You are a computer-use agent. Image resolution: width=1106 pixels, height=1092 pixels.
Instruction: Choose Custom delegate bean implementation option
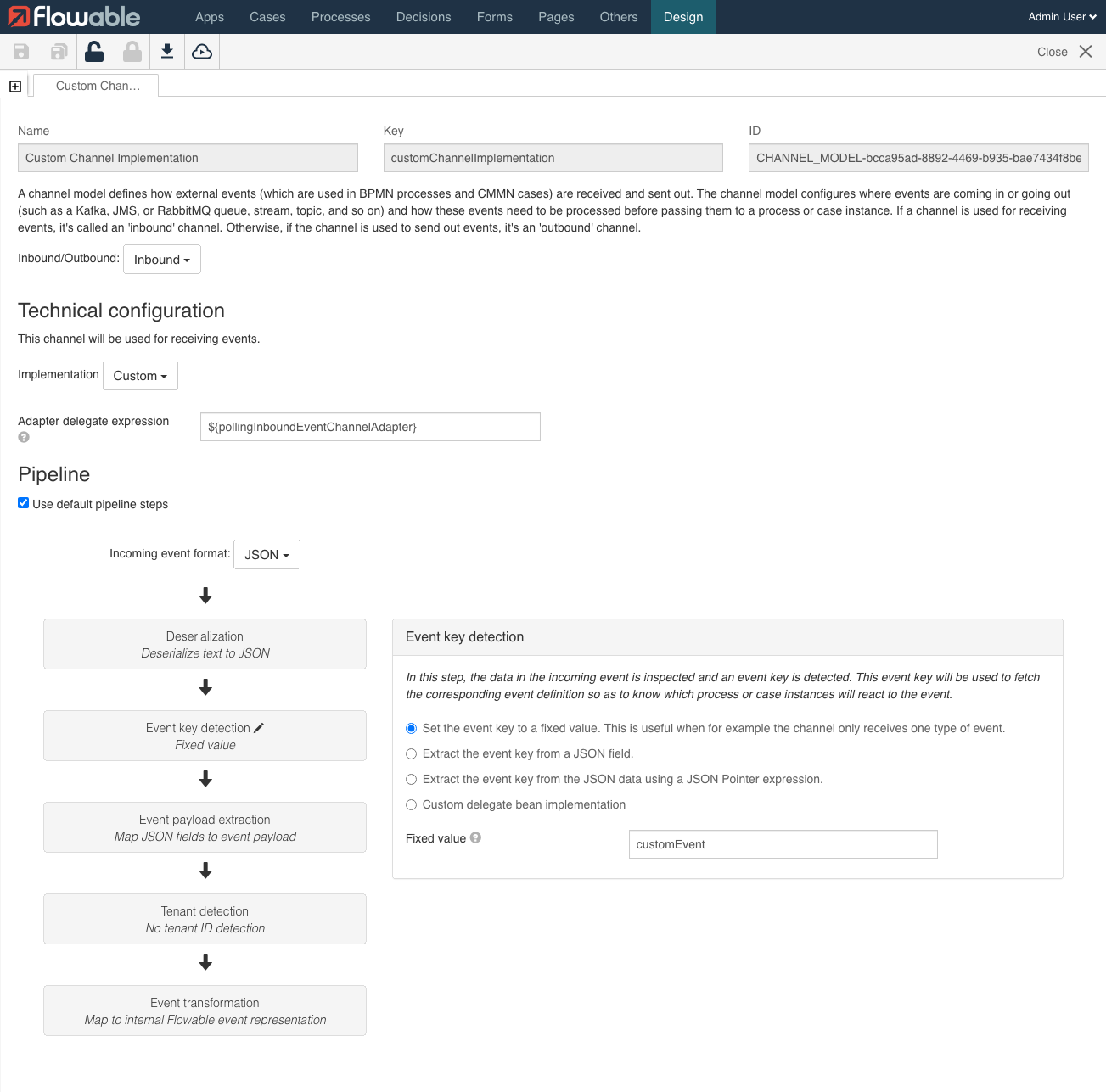[411, 804]
